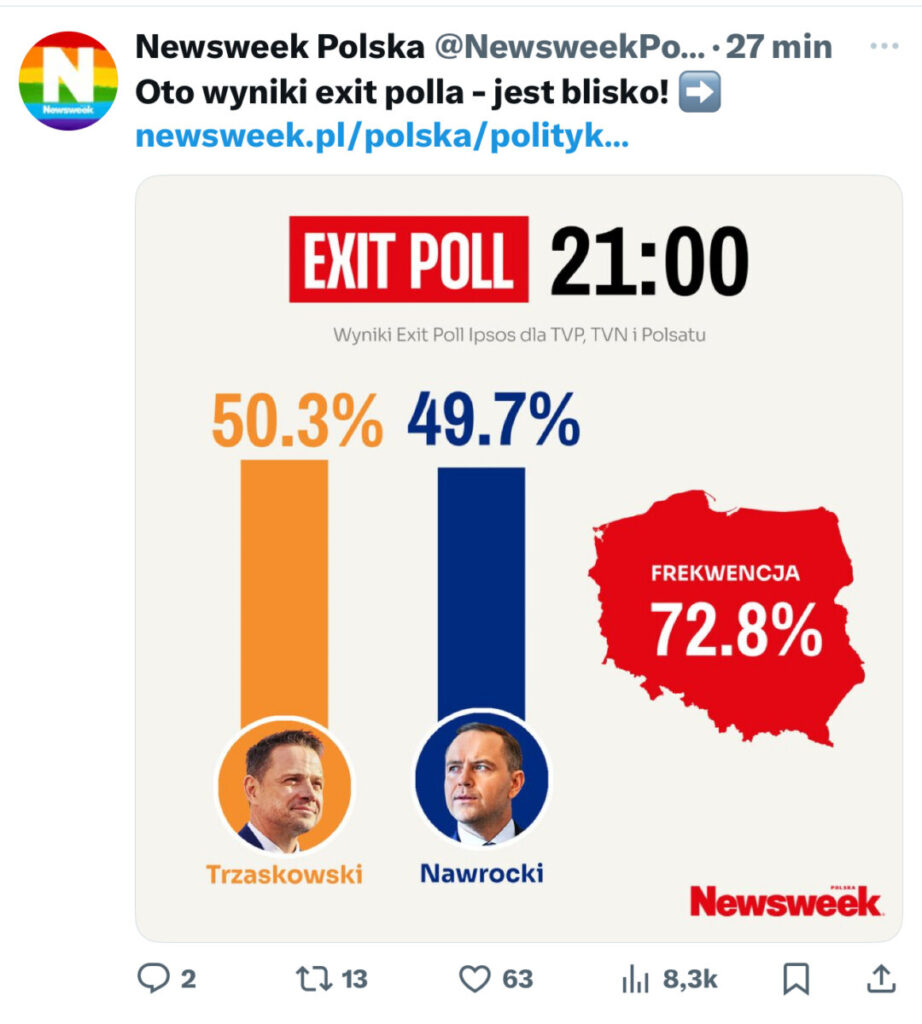
Task: Click the likes count 63
Action: (517, 979)
